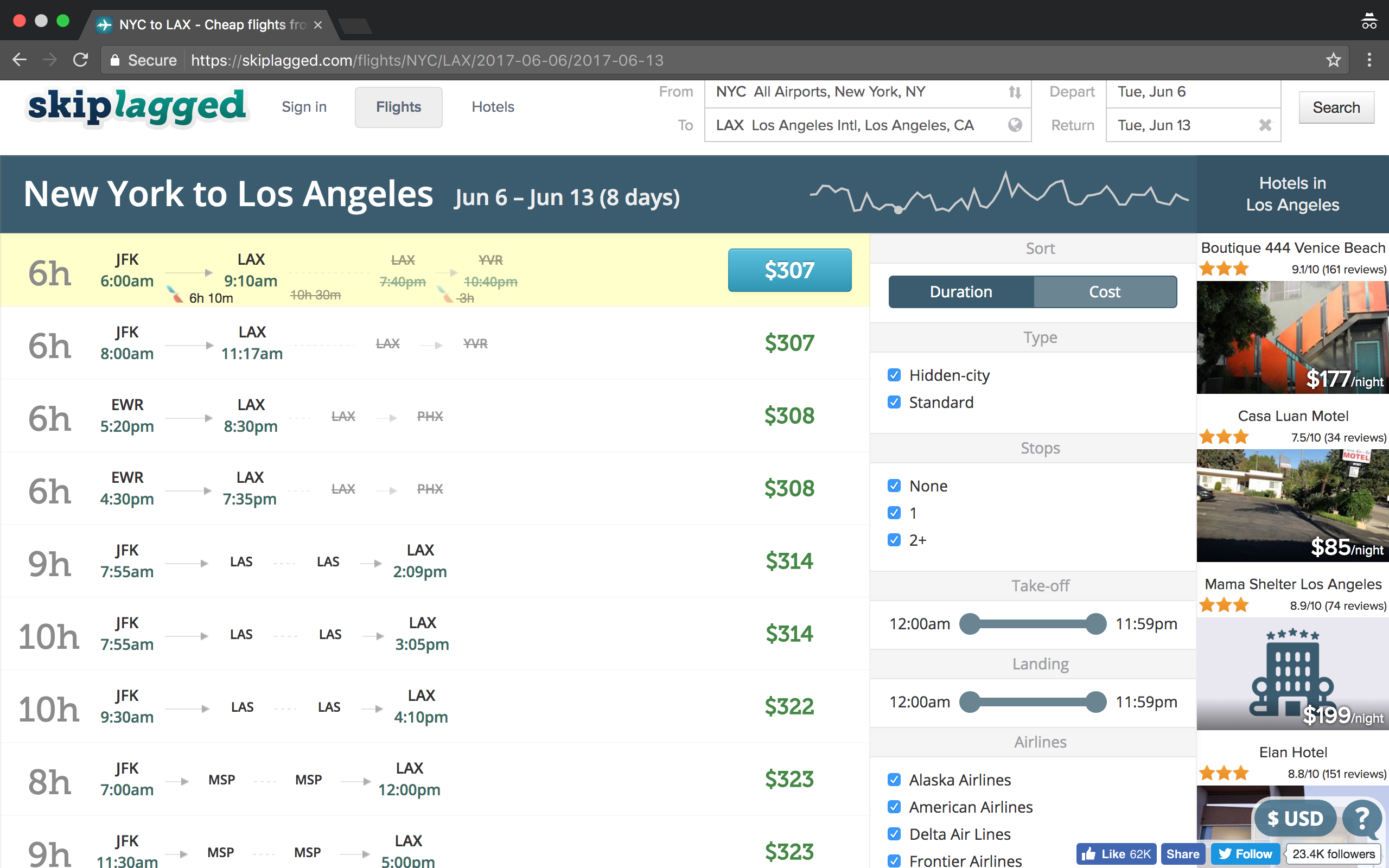1389x868 pixels.
Task: Sort flights by Duration
Action: point(961,292)
